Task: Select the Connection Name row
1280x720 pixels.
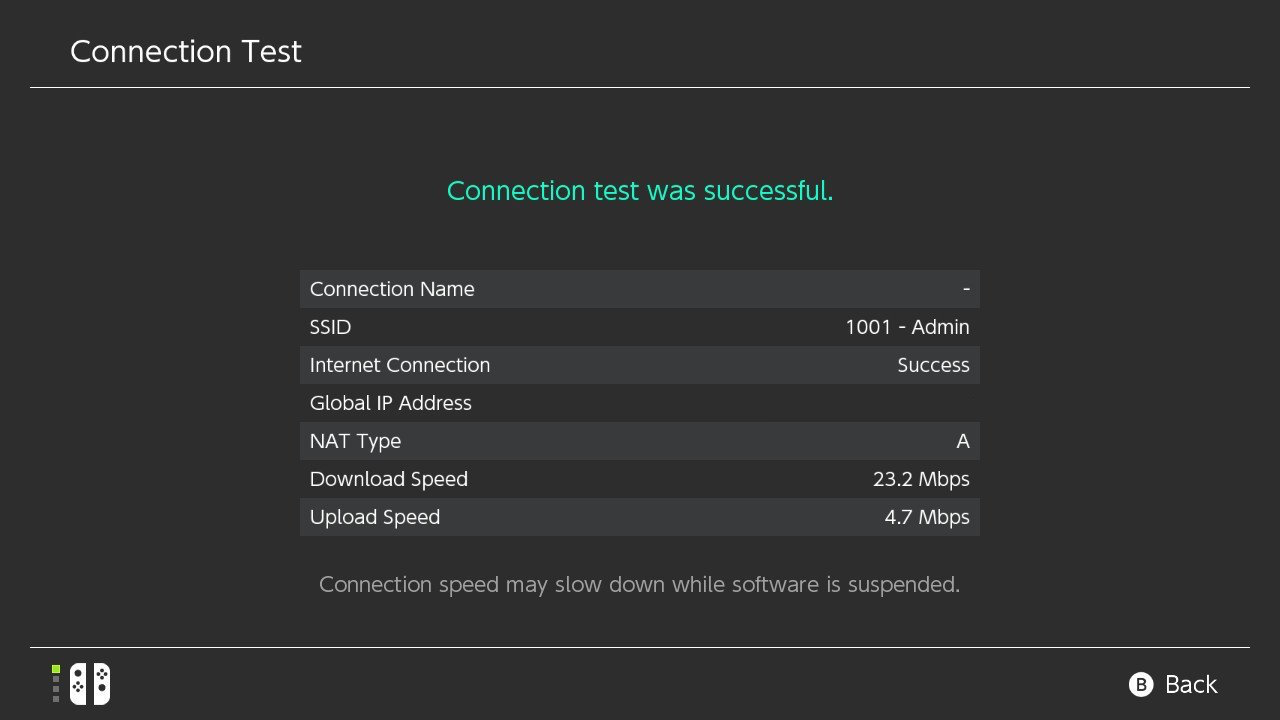Action: click(640, 289)
